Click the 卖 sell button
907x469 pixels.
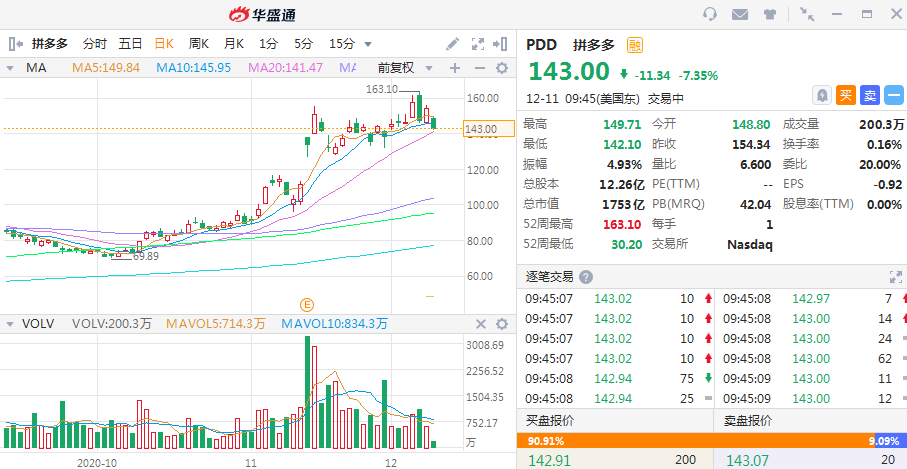(869, 95)
